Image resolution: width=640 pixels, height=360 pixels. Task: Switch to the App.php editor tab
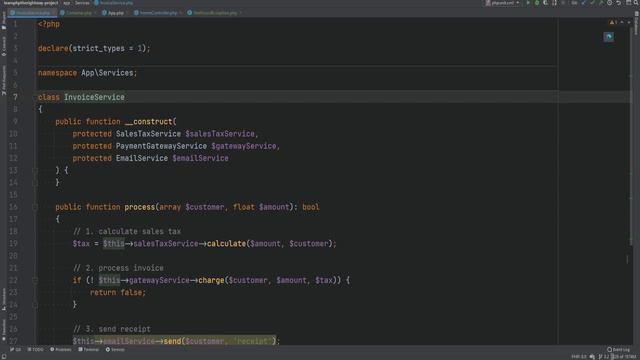tap(115, 13)
